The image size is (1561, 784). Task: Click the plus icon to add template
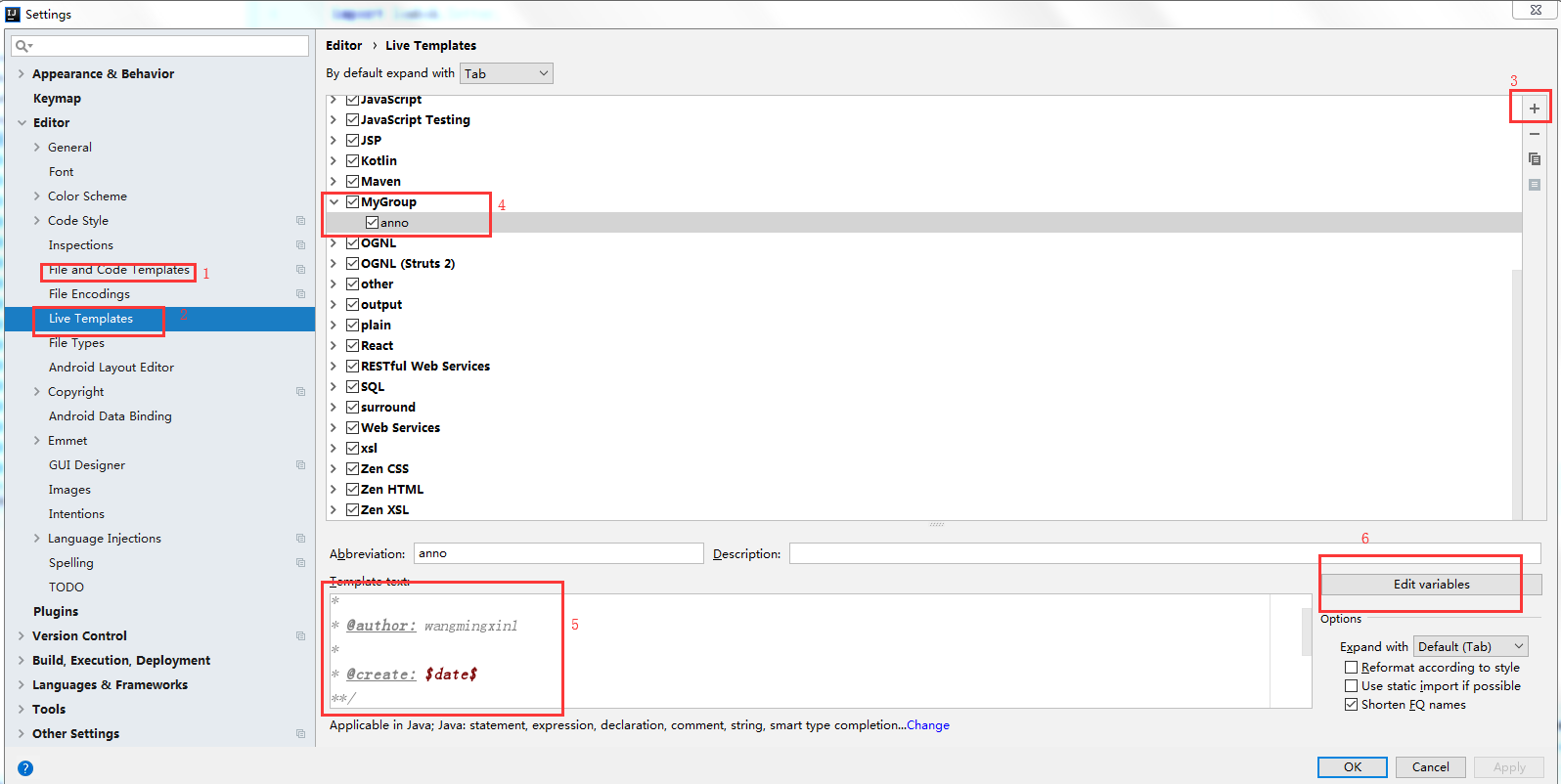pos(1534,109)
